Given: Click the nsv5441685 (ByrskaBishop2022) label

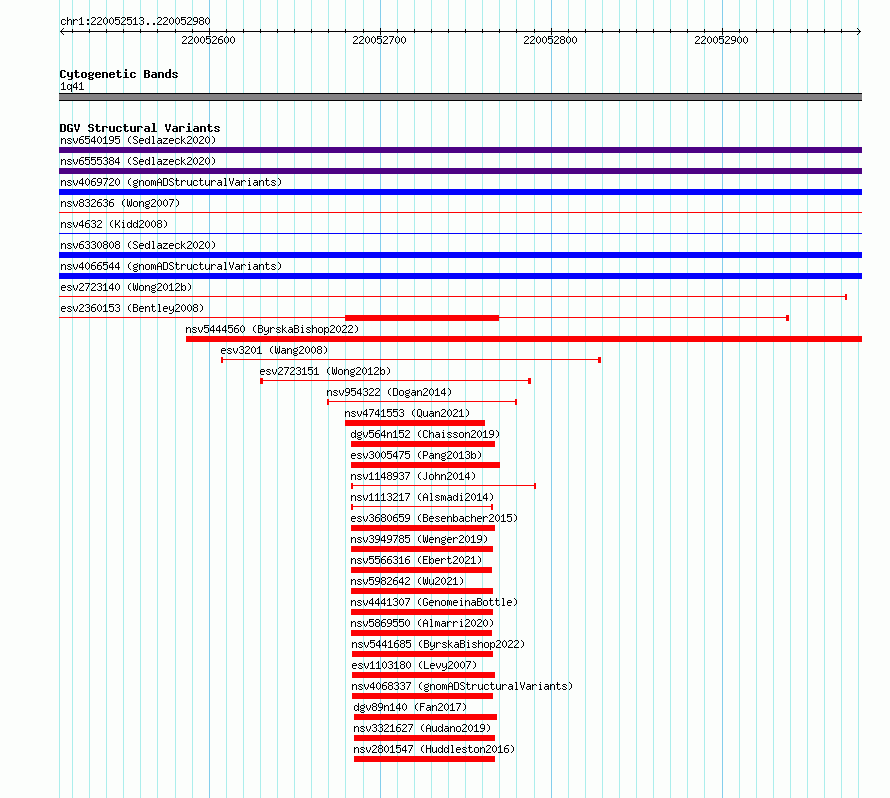Looking at the screenshot, I should pyautogui.click(x=438, y=644).
